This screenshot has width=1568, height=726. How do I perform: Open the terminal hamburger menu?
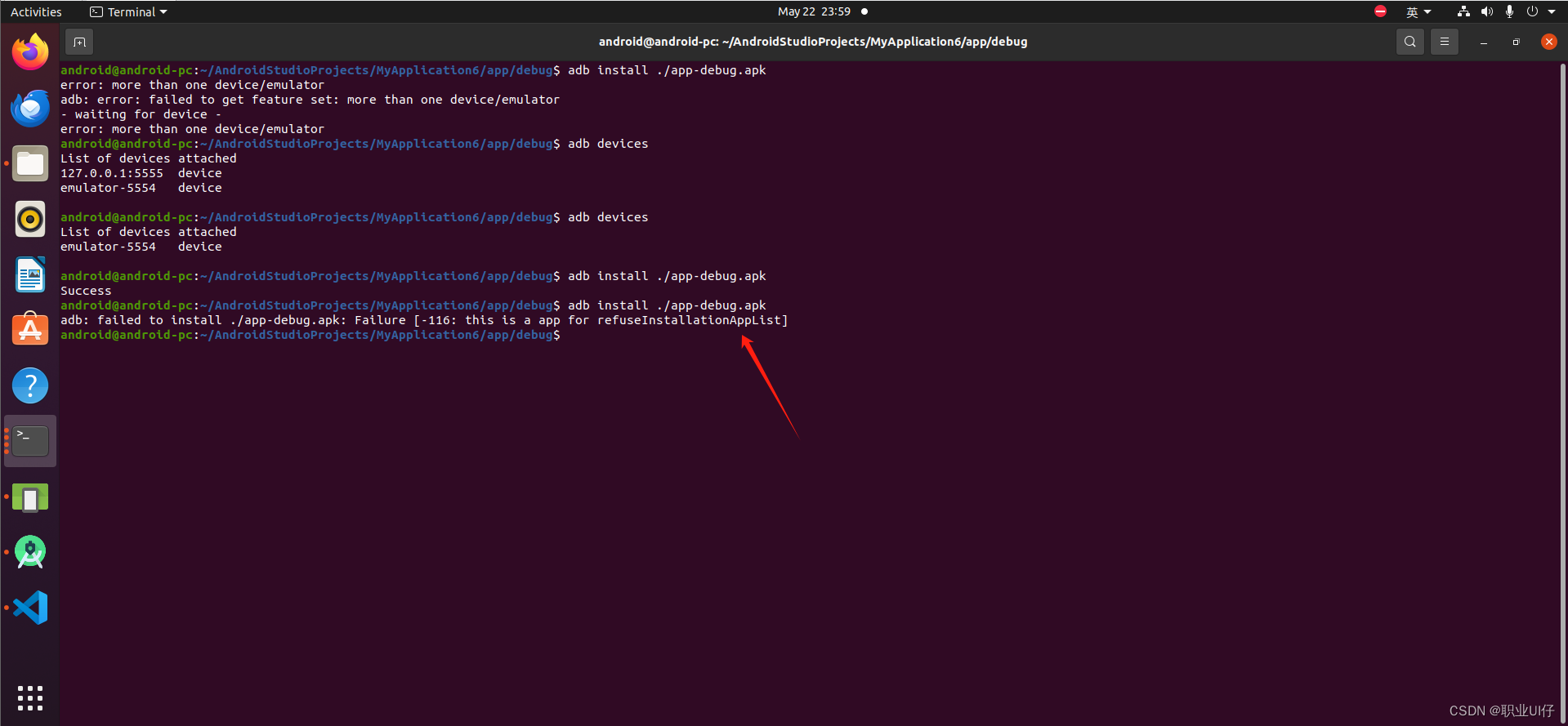click(x=1444, y=42)
